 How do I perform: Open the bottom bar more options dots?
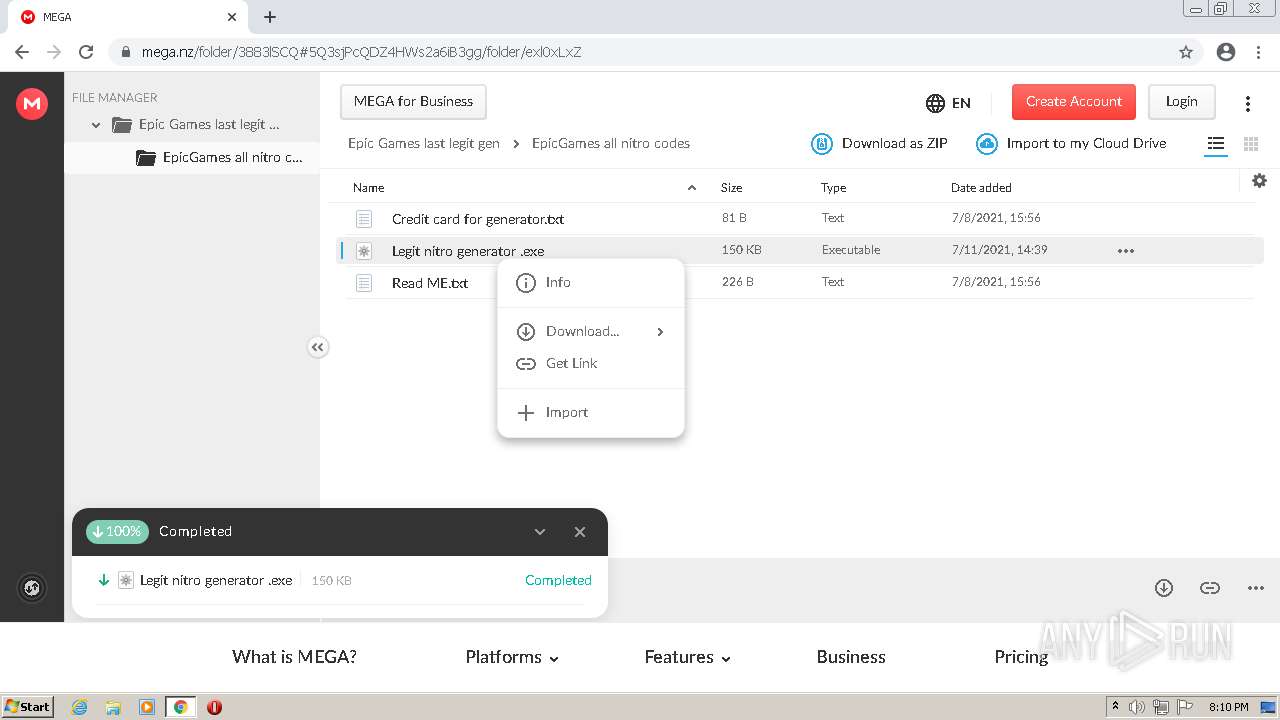(1256, 588)
